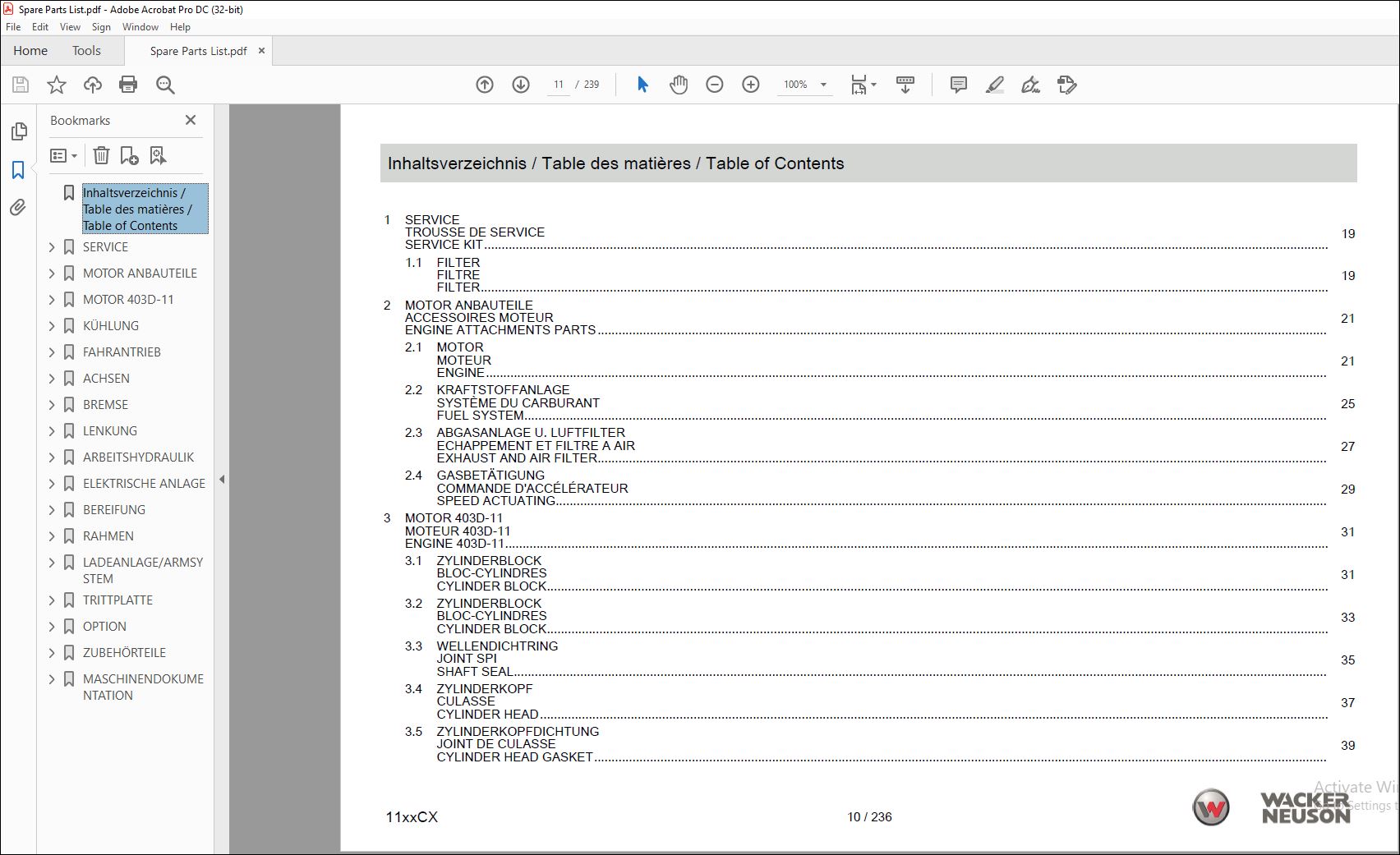Viewport: 1400px width, 855px height.
Task: Zoom out with the minus circle
Action: click(715, 85)
